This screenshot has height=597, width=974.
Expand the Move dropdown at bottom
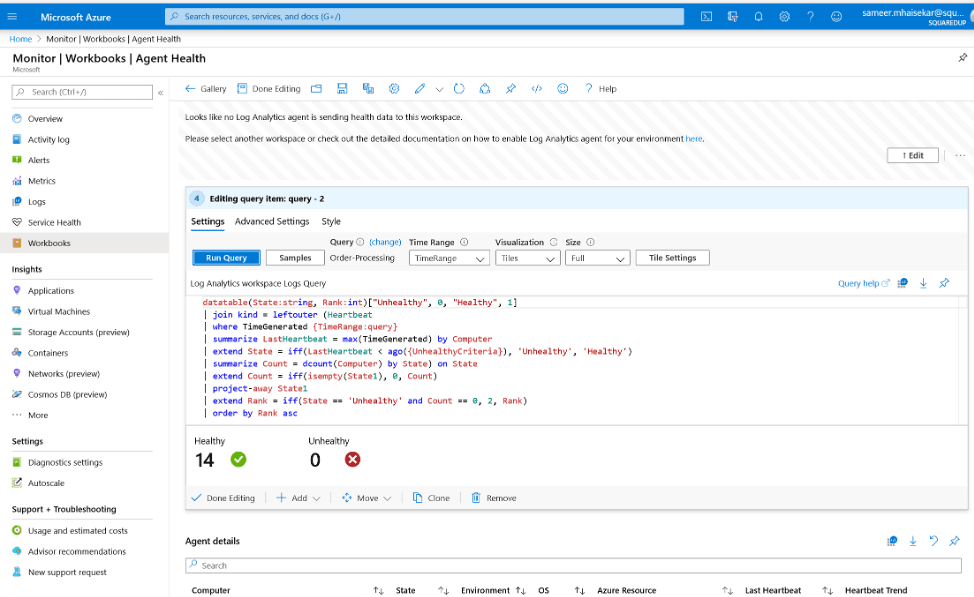point(366,498)
